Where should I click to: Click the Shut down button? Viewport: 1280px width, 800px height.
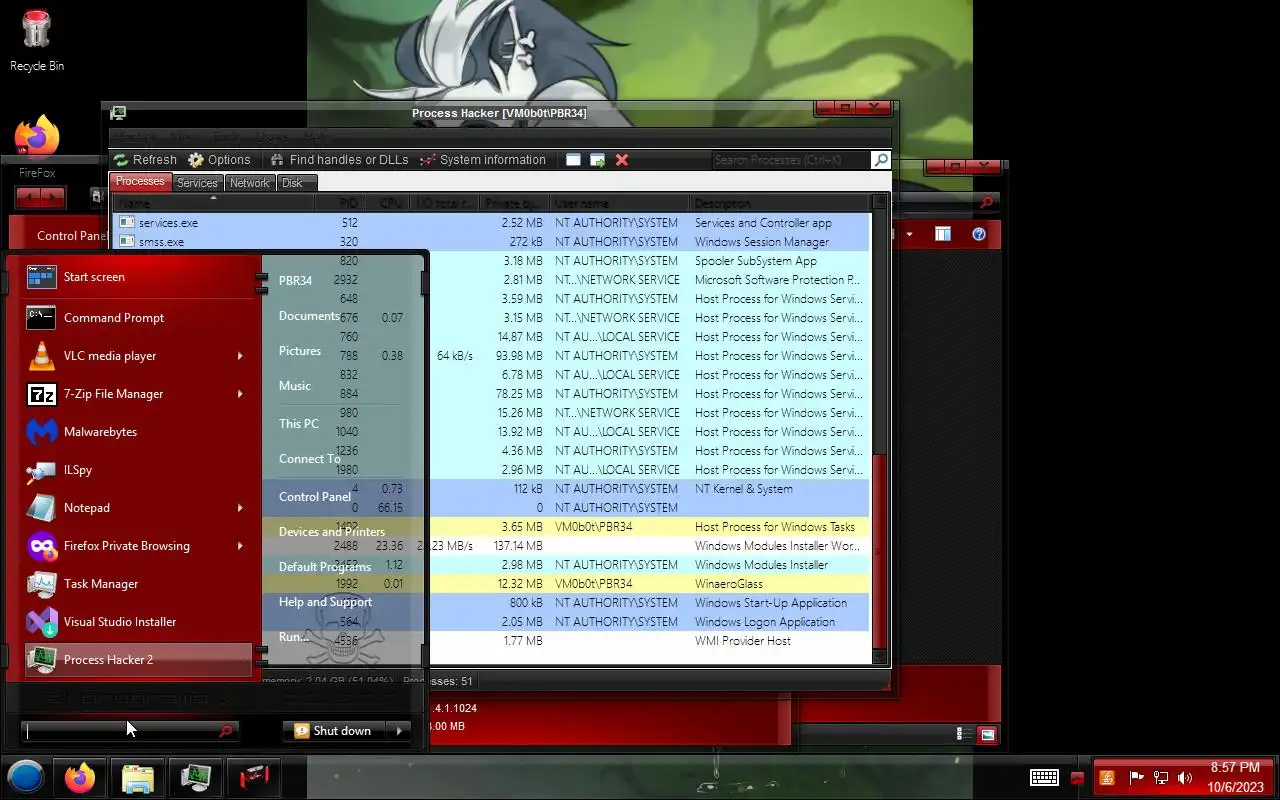tap(336, 731)
